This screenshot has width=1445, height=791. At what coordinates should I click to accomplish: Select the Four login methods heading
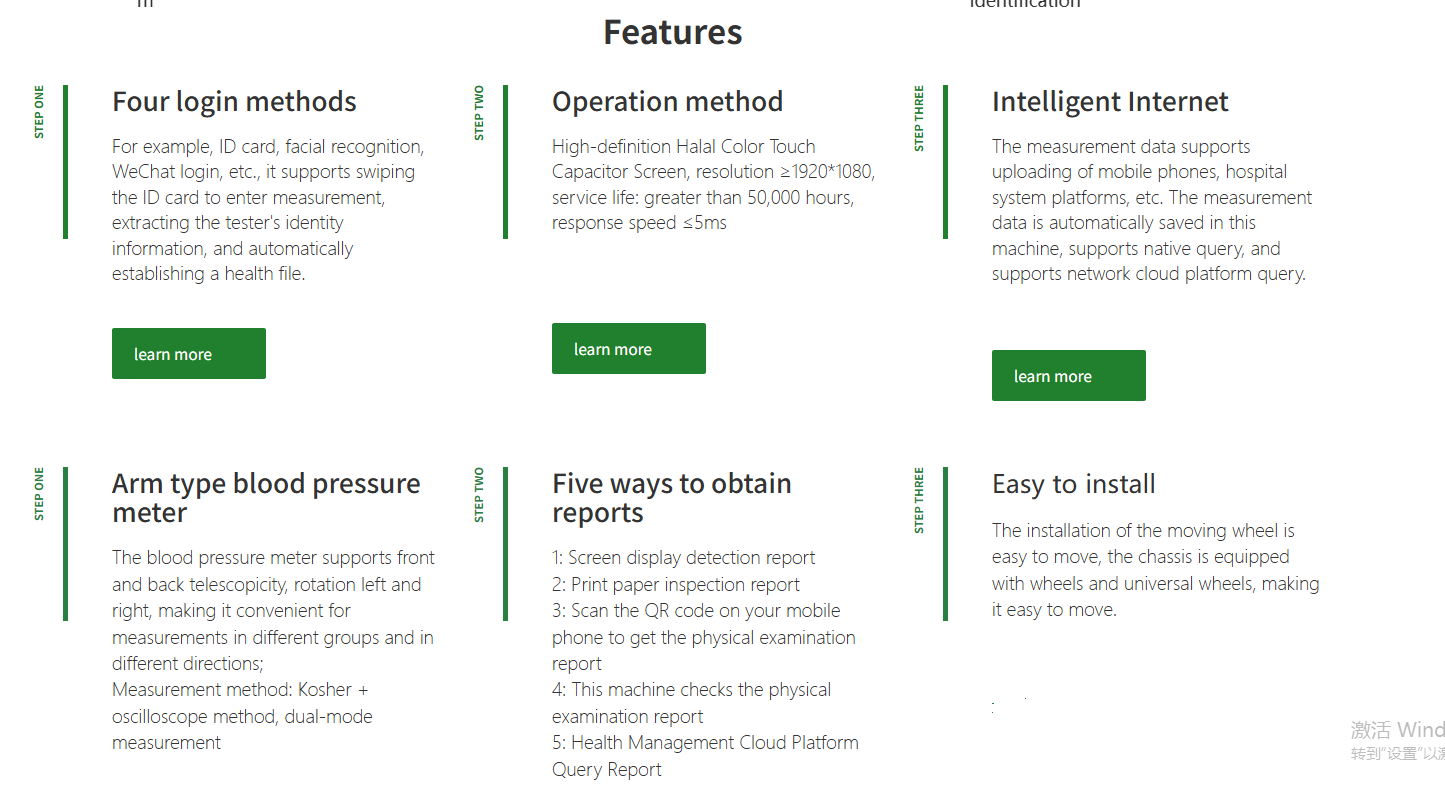234,102
